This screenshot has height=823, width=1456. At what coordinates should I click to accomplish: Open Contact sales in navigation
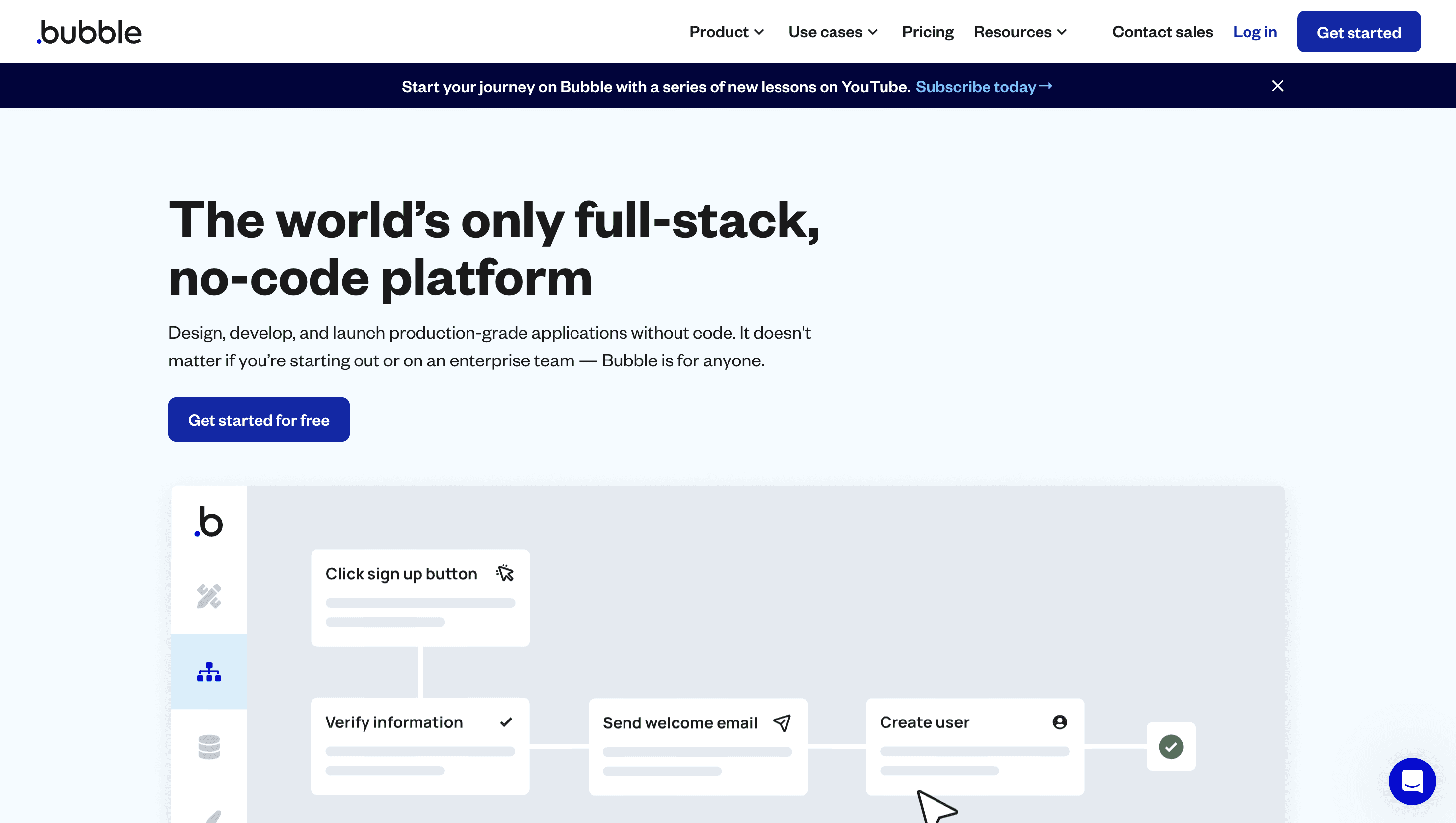[x=1162, y=32]
